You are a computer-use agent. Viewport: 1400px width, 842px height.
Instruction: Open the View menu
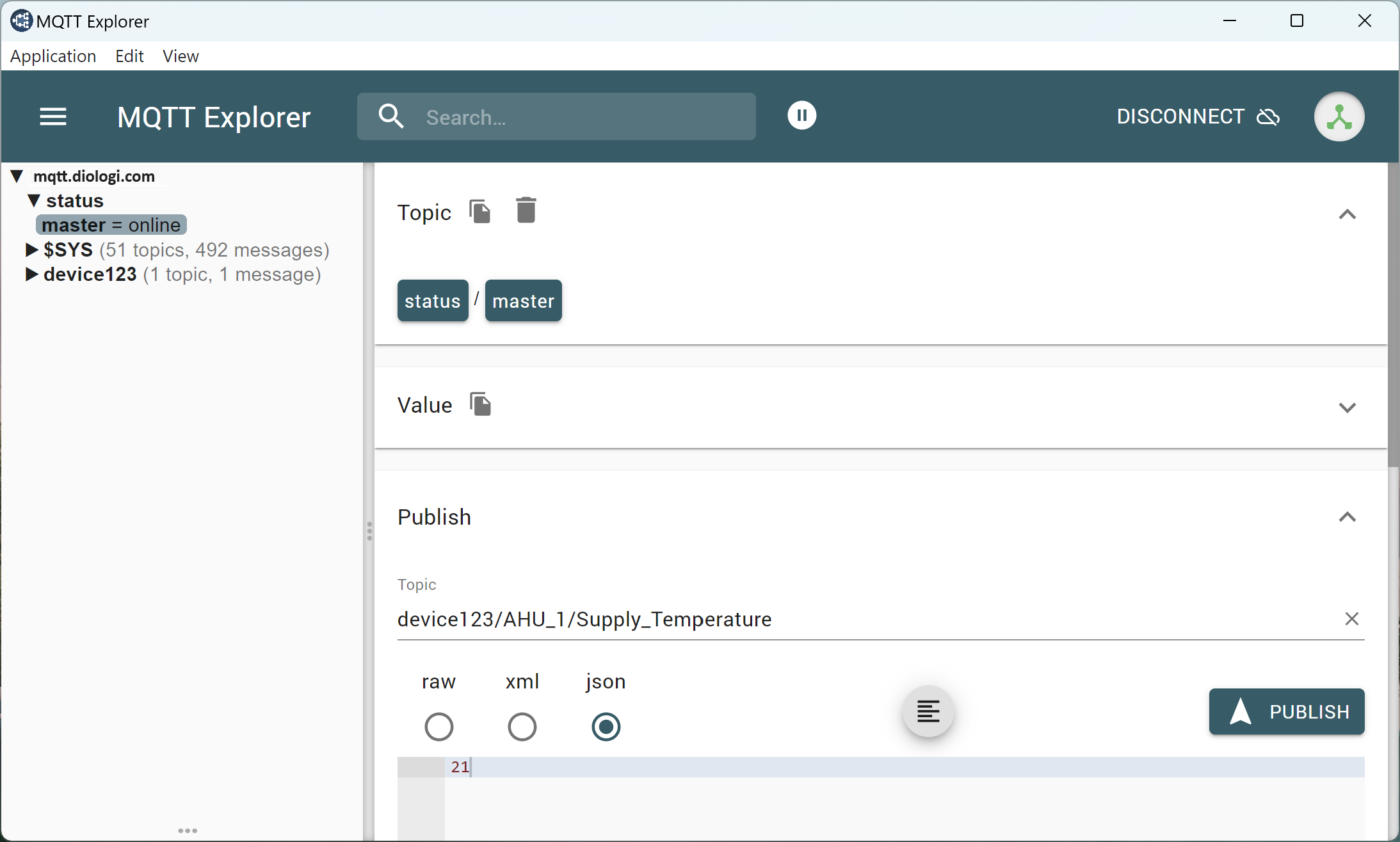click(181, 56)
